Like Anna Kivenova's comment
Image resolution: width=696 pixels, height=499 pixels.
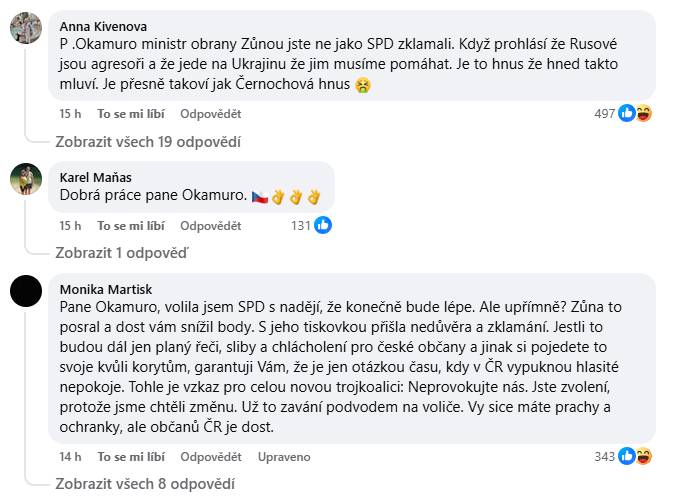[x=131, y=114]
